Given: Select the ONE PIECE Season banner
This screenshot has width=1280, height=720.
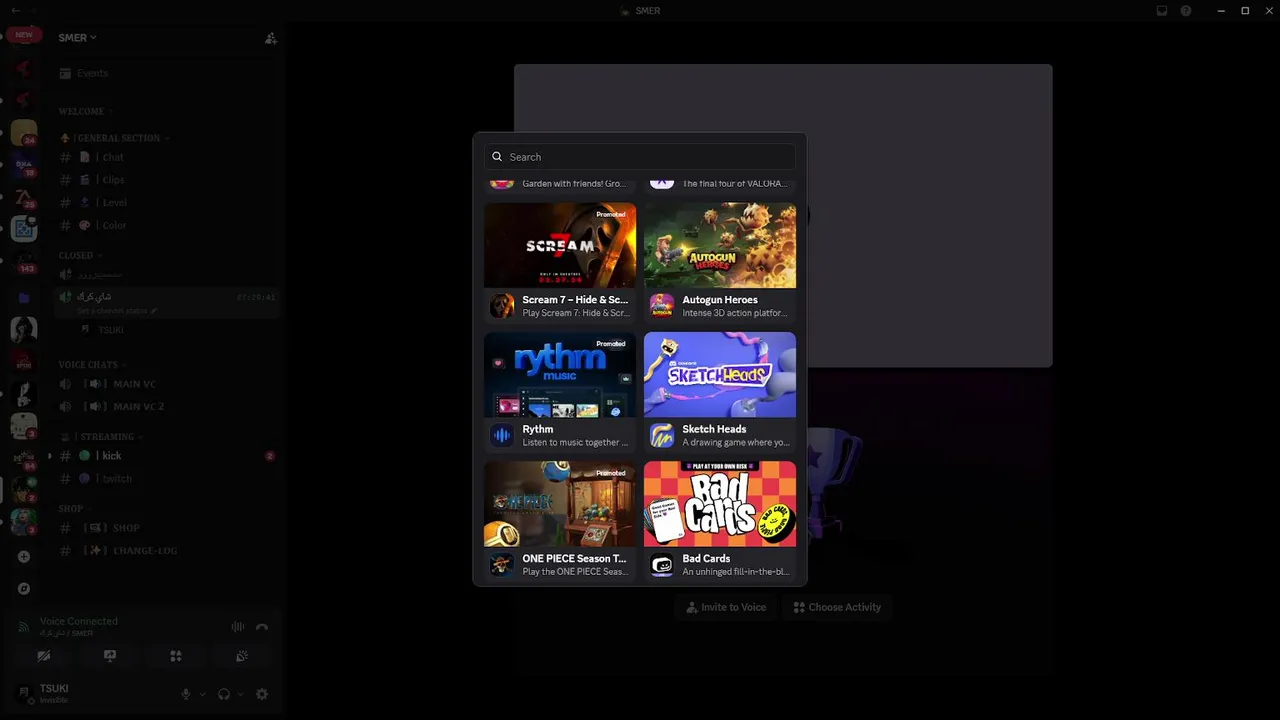Looking at the screenshot, I should pyautogui.click(x=560, y=504).
